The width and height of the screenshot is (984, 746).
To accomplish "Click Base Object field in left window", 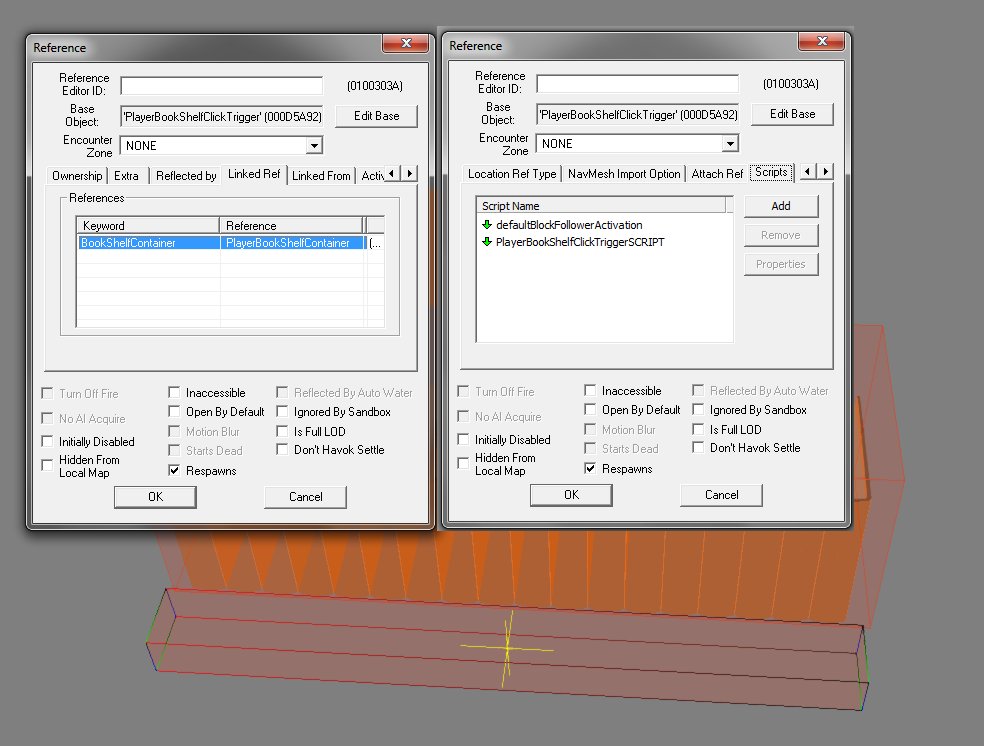I will point(222,116).
